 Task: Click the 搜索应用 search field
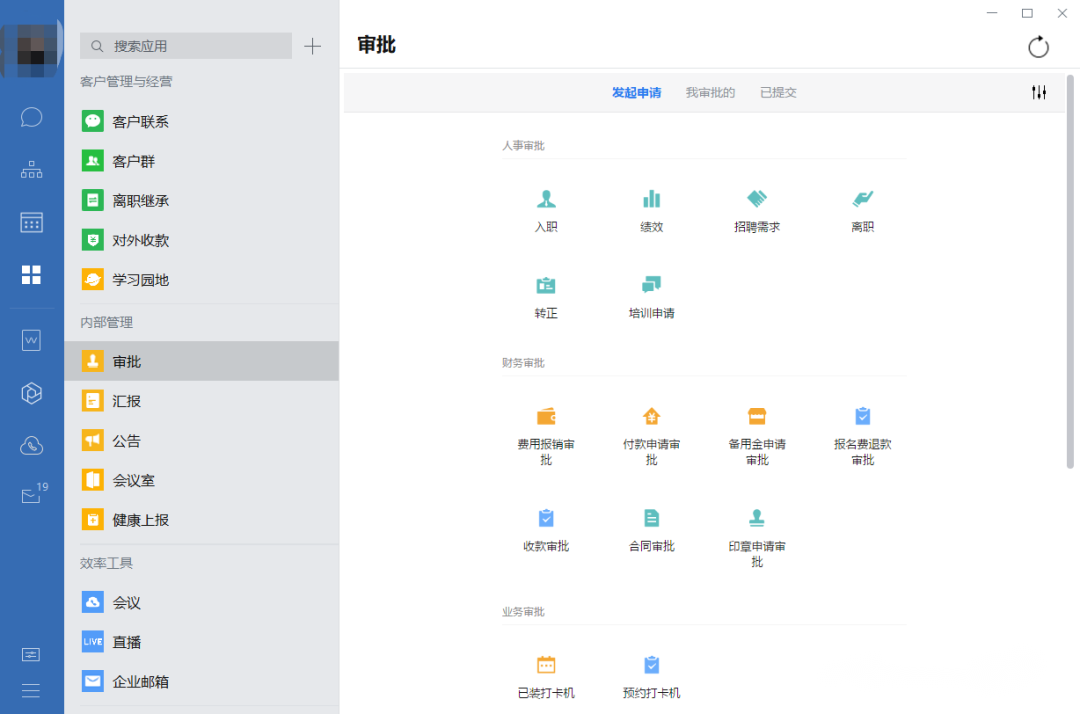point(186,46)
